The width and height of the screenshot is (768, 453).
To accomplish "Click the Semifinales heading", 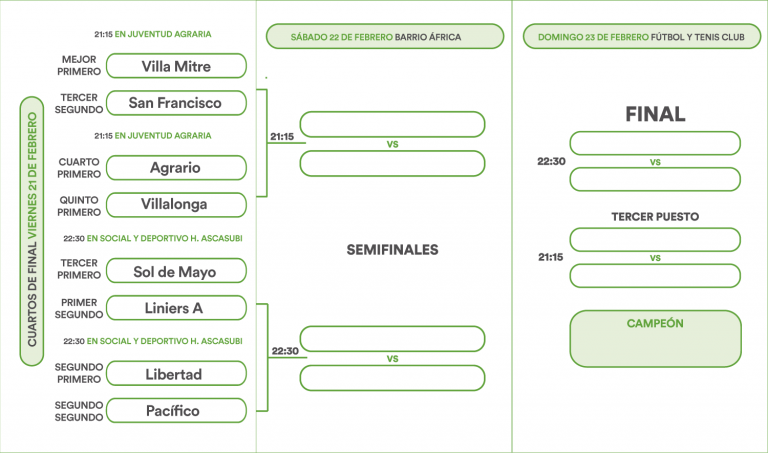I will (x=392, y=250).
